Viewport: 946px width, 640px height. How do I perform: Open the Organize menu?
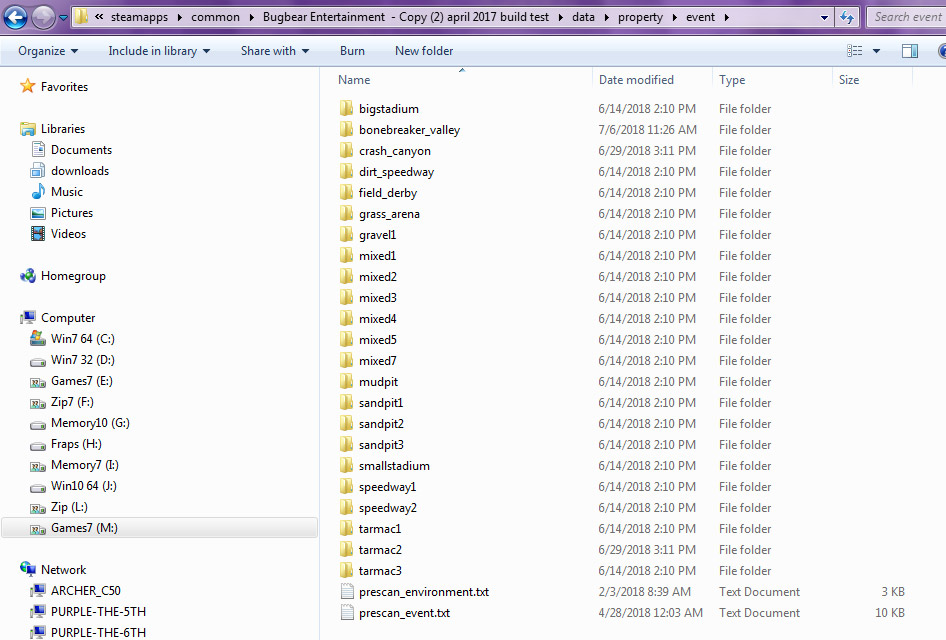point(48,51)
